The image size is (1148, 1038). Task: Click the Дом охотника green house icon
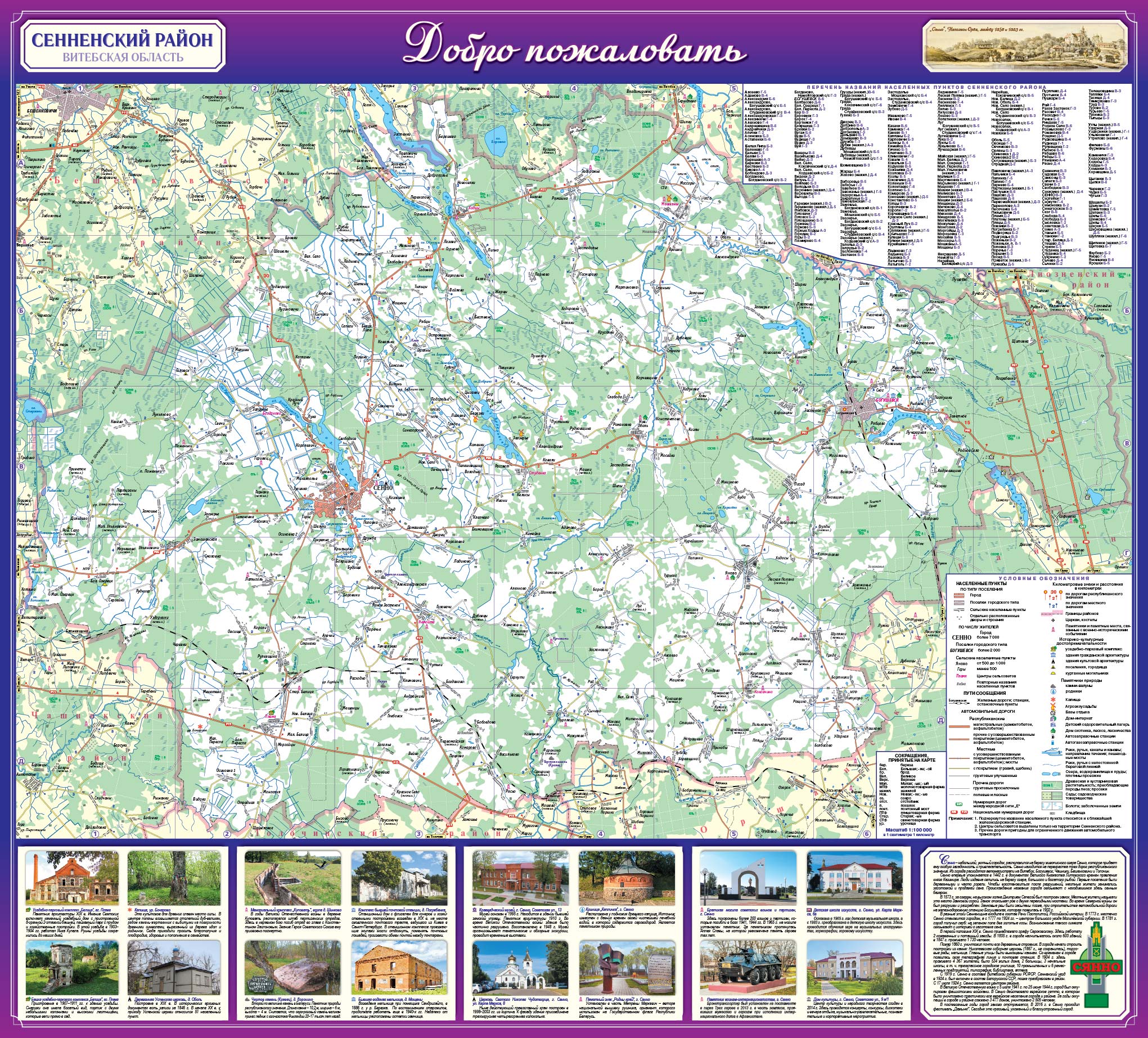1053,731
